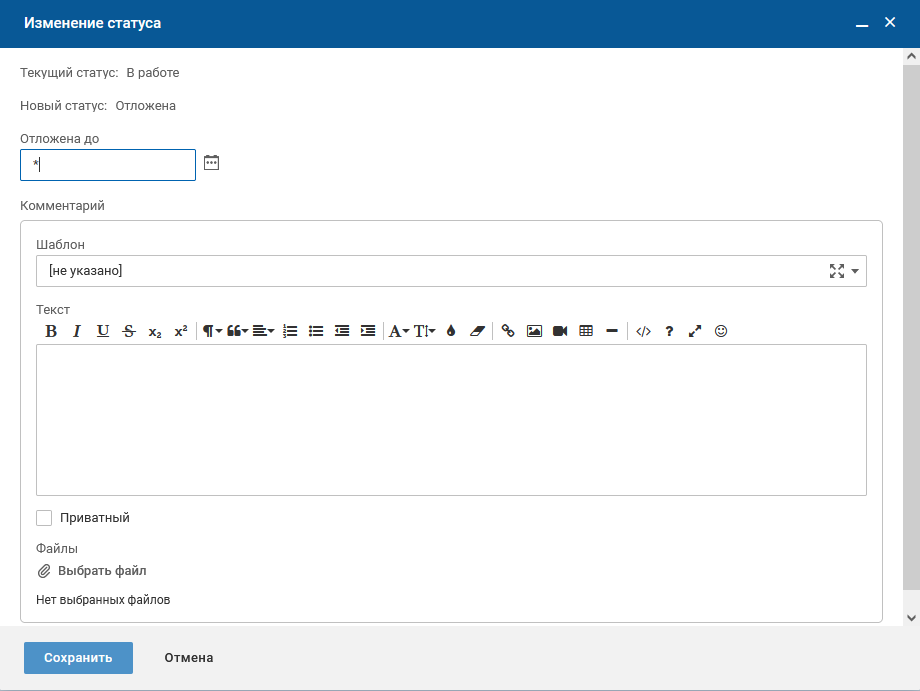The image size is (920, 691).
Task: Open the text color droplet picker
Action: coord(451,331)
